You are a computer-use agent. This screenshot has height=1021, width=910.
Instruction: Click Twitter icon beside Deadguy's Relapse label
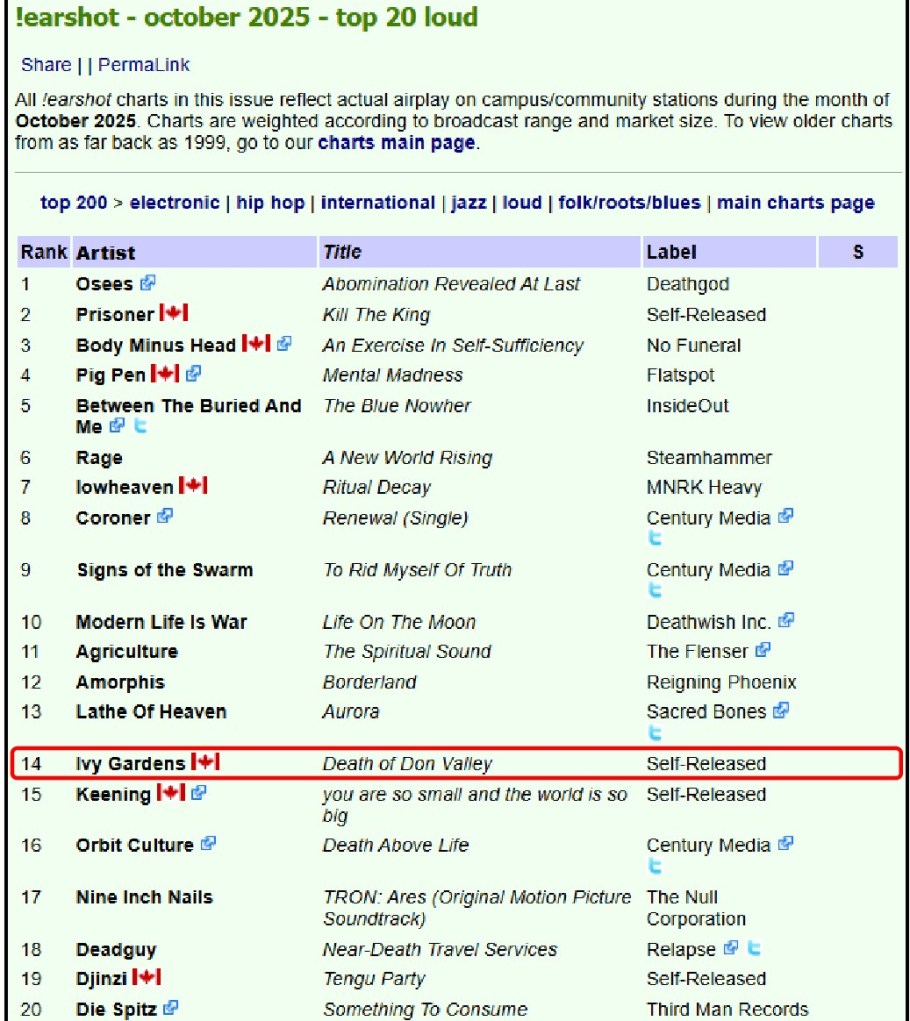[754, 949]
